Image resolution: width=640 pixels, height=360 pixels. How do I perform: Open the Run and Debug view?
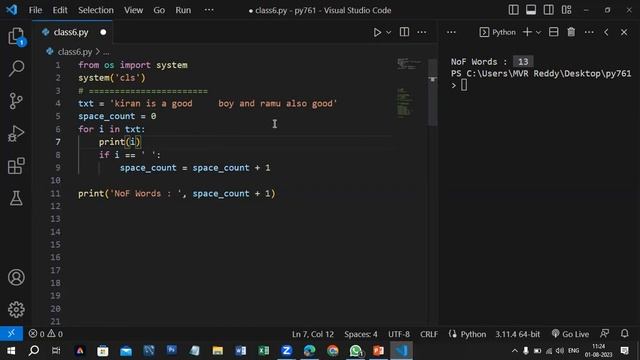pos(16,133)
